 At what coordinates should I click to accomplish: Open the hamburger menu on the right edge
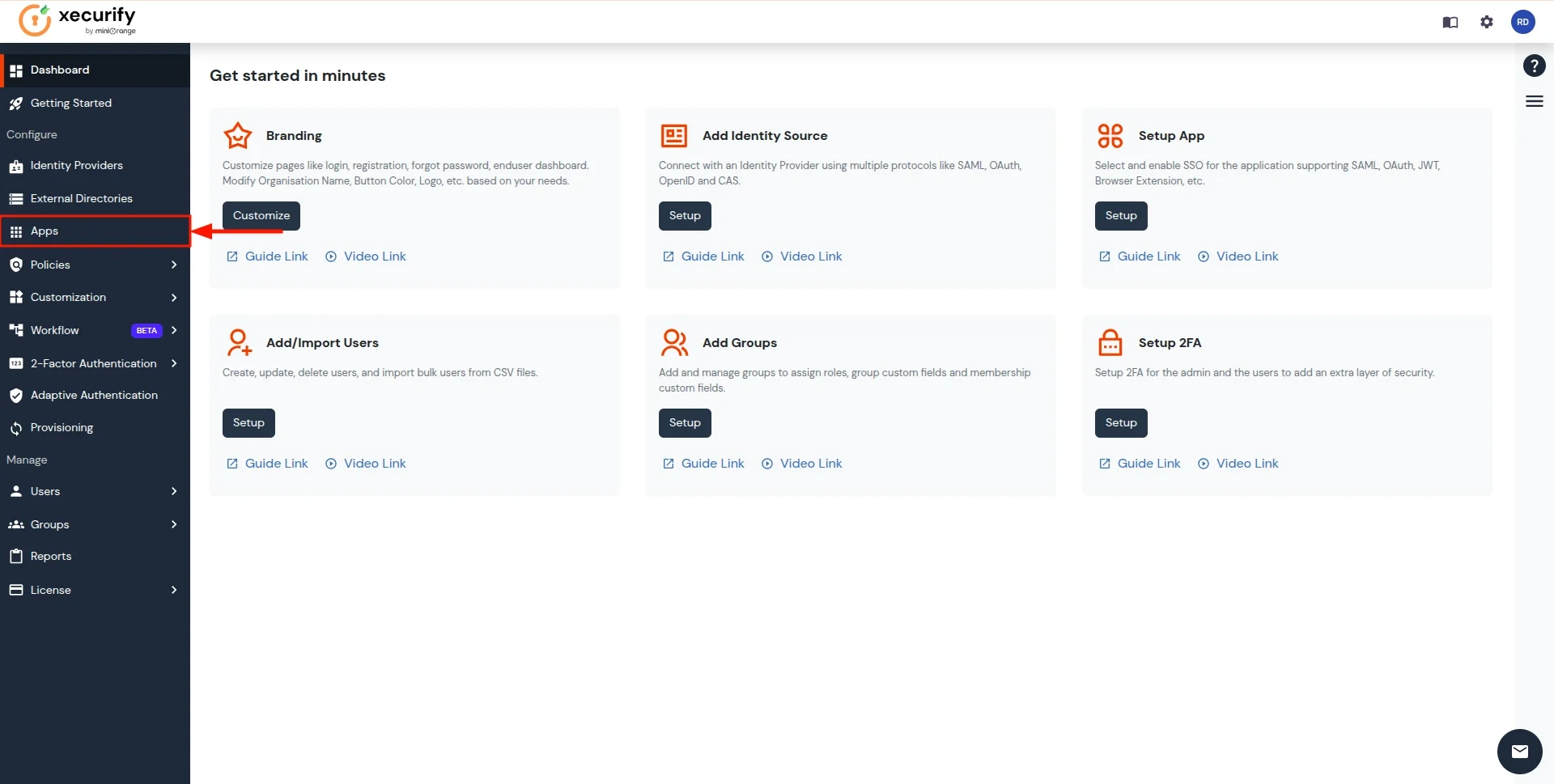pyautogui.click(x=1535, y=101)
